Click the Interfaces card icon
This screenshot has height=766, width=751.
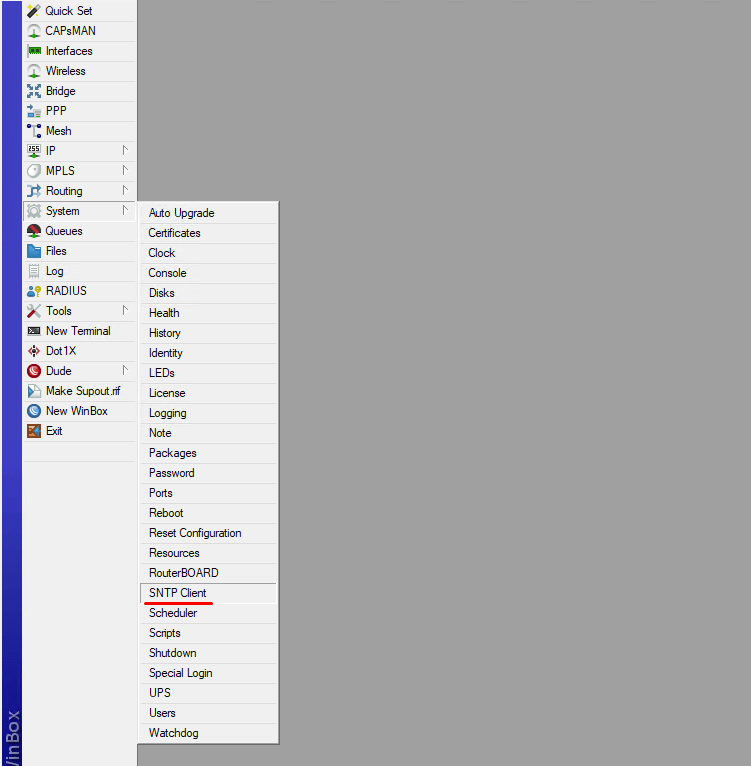pyautogui.click(x=34, y=51)
